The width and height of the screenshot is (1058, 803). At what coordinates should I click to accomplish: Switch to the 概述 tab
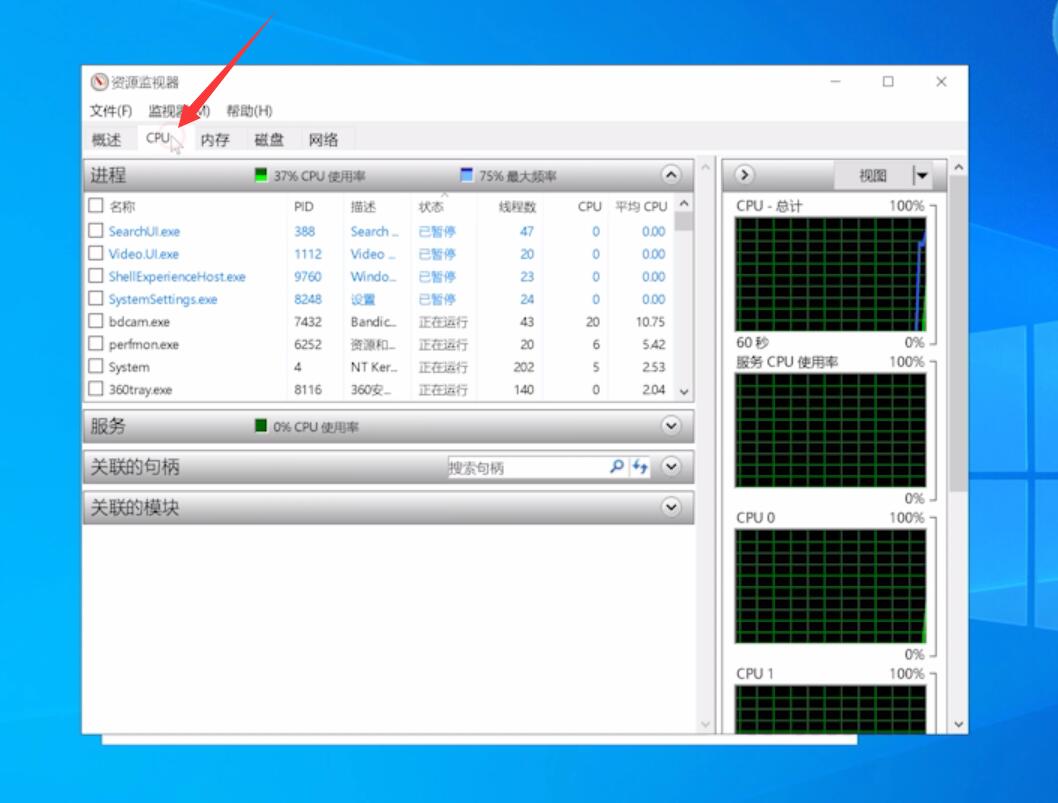click(x=107, y=140)
